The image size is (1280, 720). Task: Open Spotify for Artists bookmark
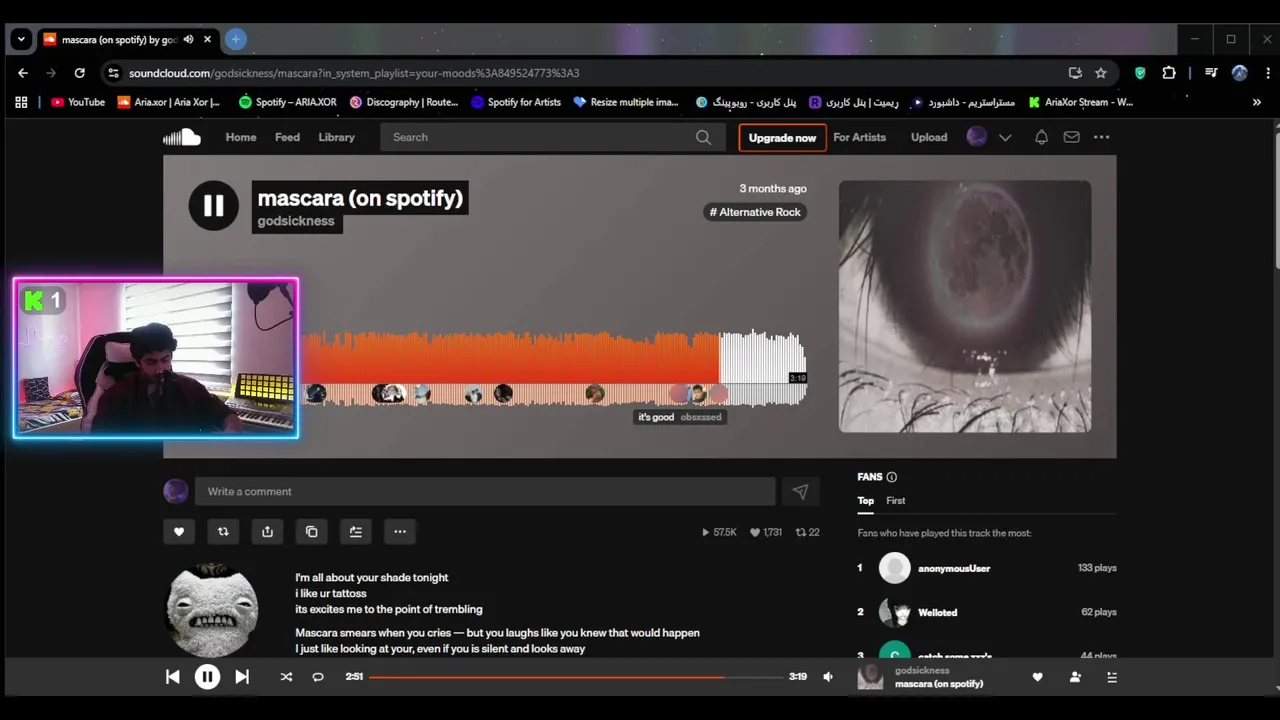(516, 102)
